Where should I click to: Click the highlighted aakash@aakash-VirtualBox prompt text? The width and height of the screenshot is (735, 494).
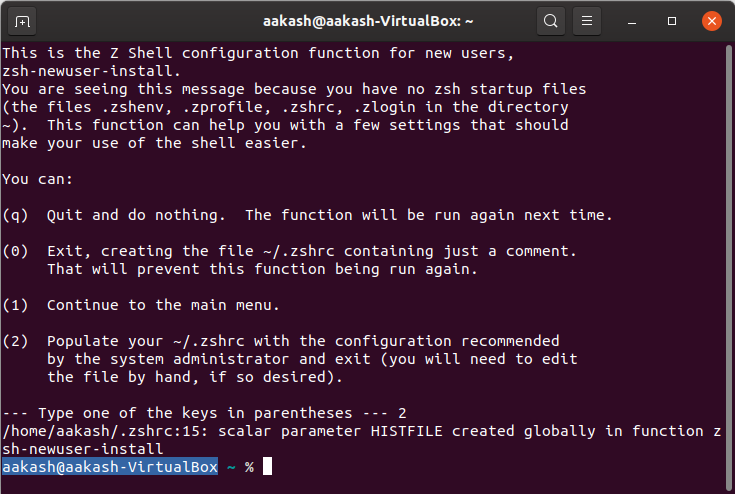[x=110, y=467]
